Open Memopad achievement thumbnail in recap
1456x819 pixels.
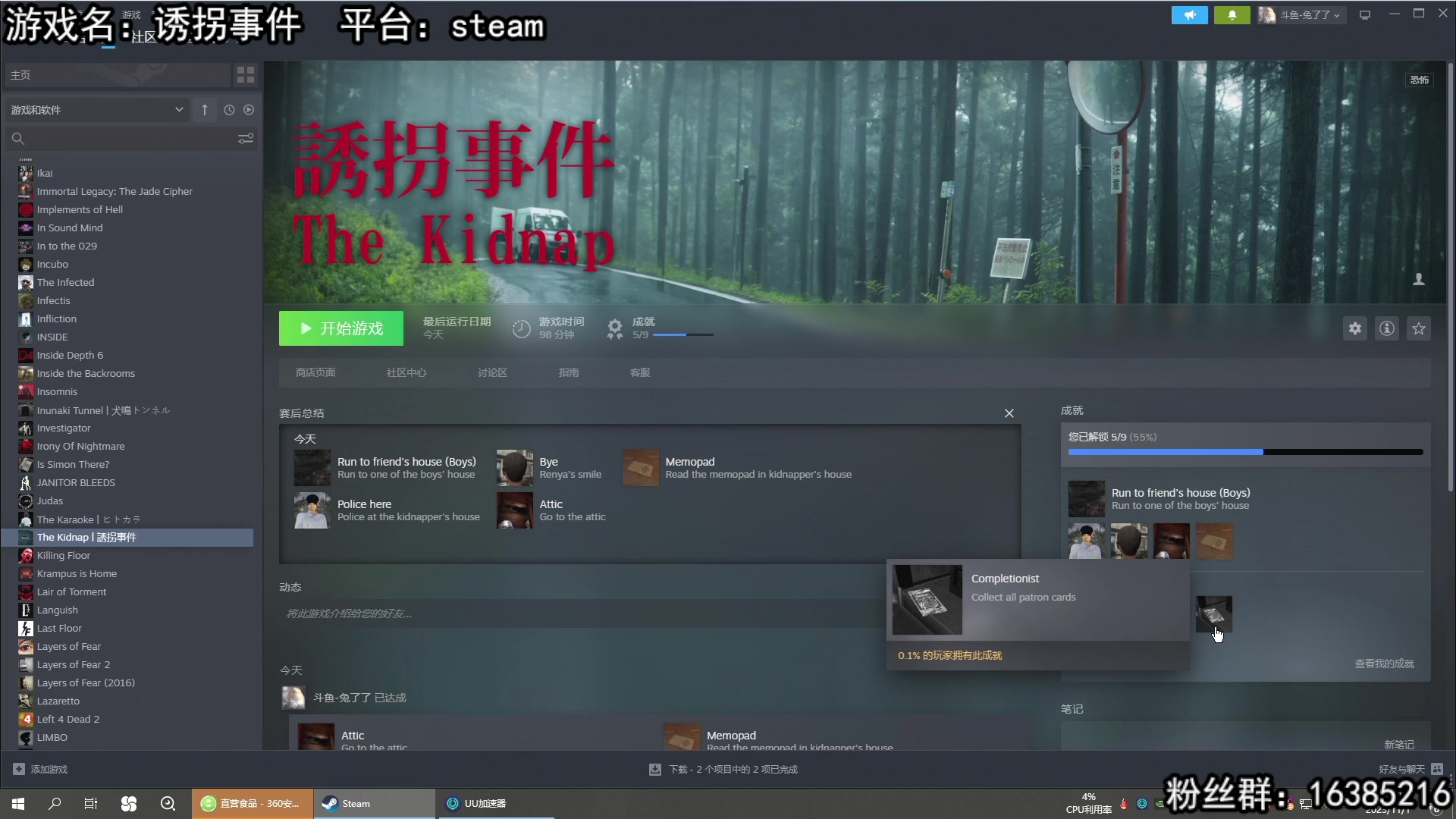641,468
